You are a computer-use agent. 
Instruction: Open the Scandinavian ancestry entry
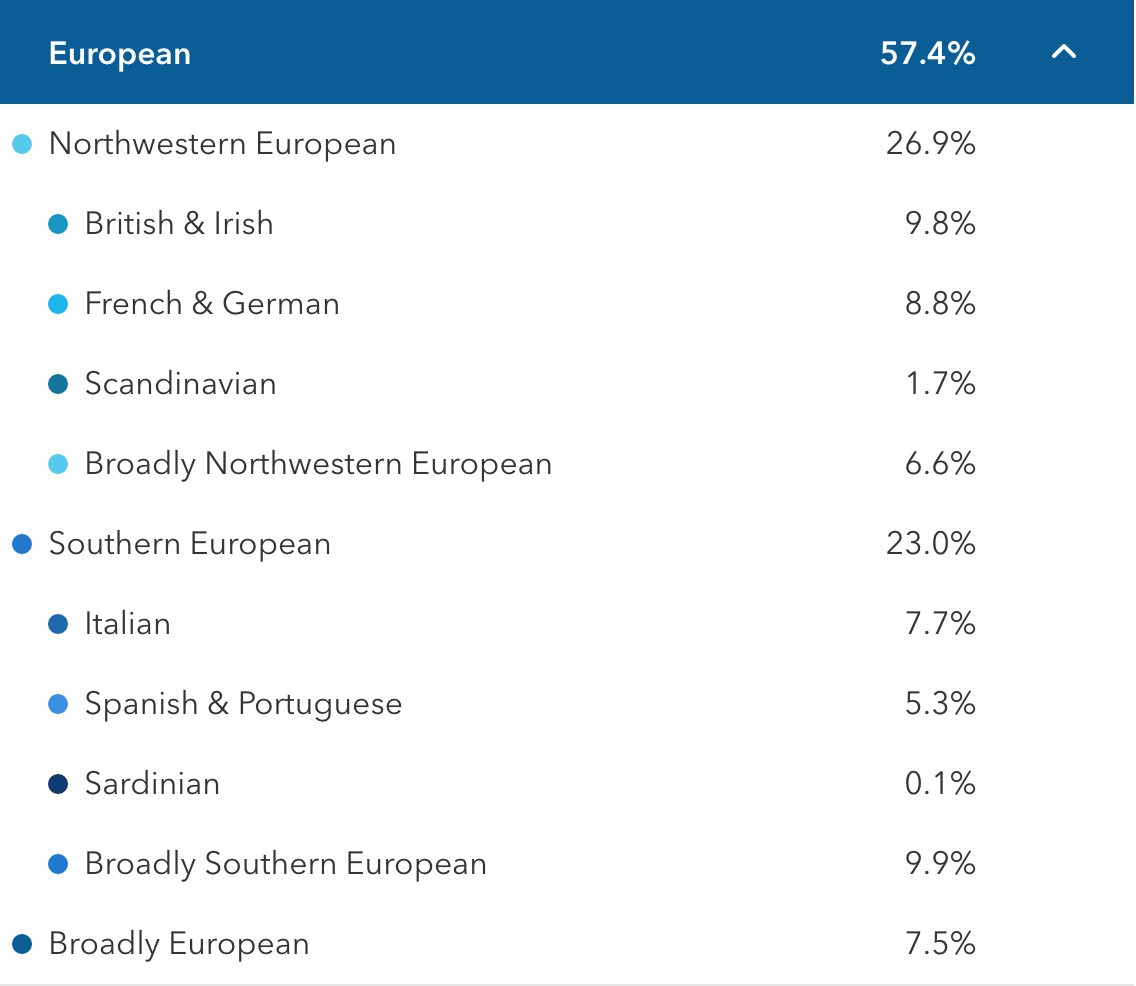pyautogui.click(x=180, y=383)
